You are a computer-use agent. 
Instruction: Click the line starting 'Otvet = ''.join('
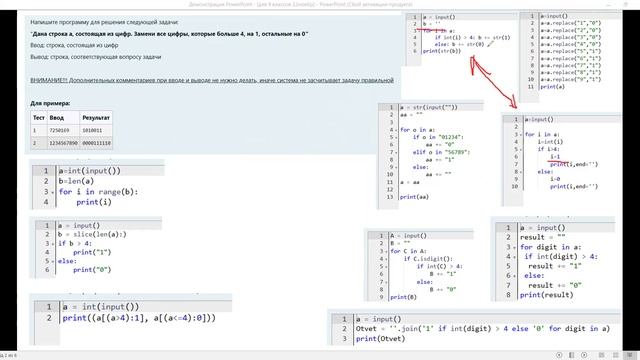click(483, 329)
